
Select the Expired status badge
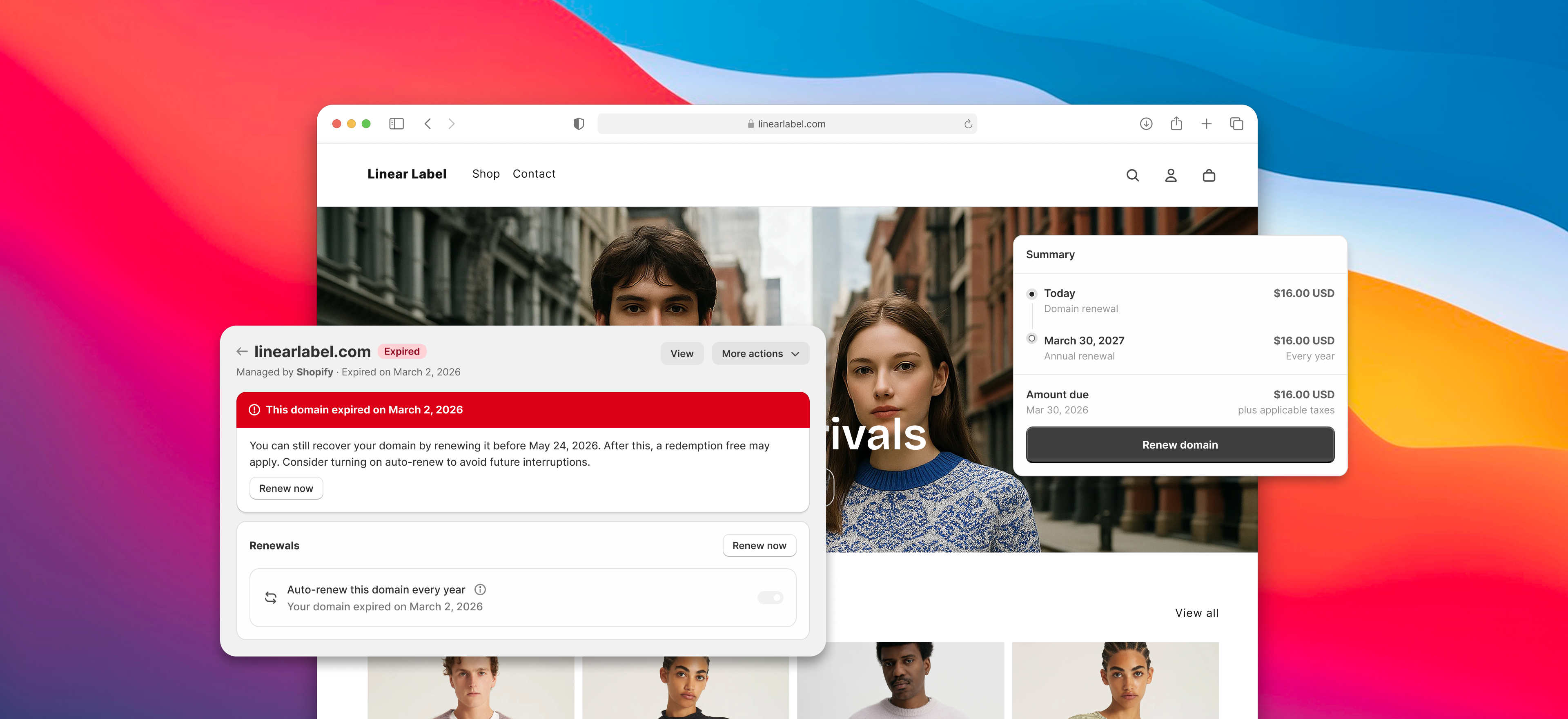click(x=402, y=351)
